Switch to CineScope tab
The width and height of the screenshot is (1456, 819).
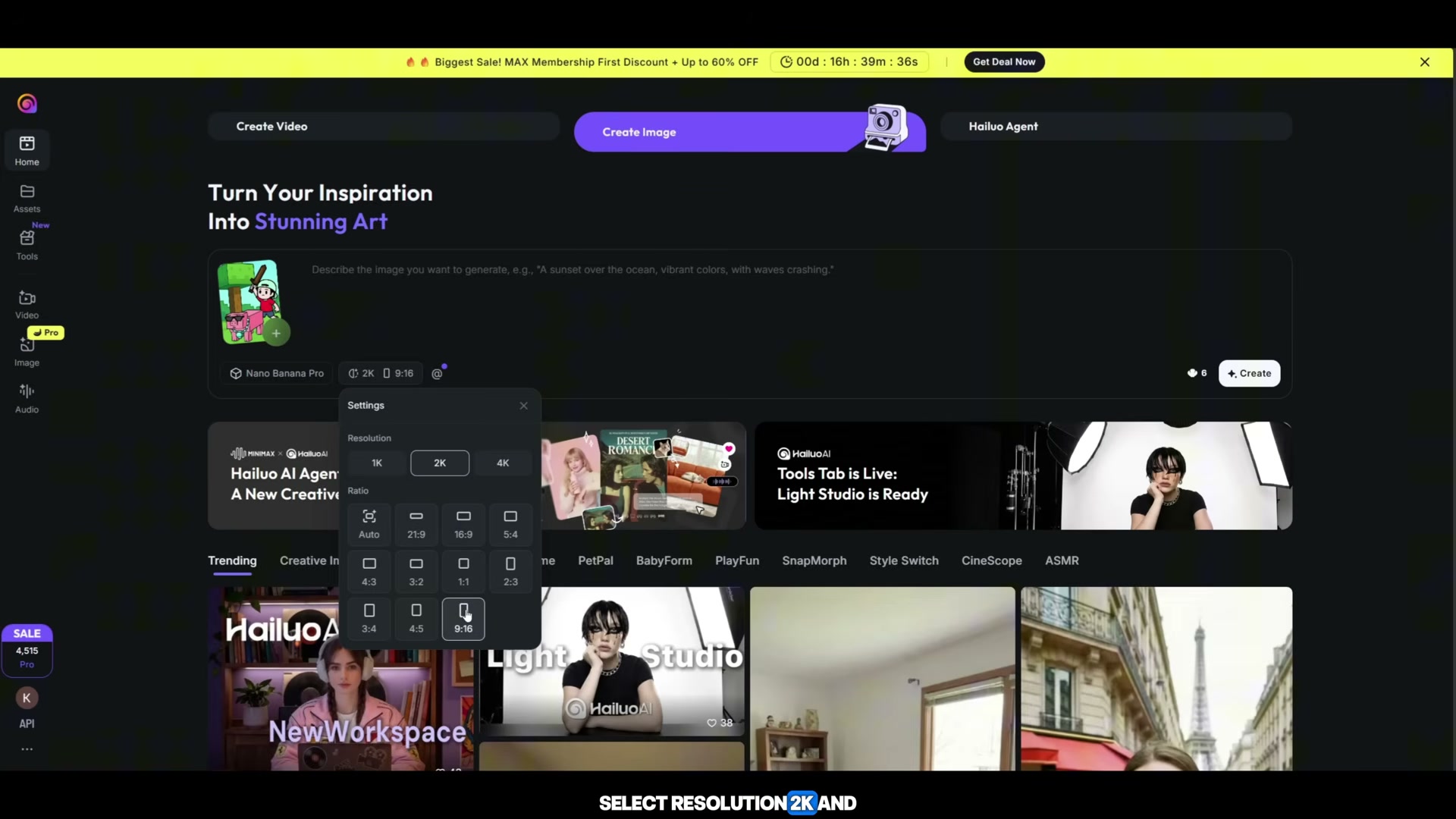pos(992,561)
